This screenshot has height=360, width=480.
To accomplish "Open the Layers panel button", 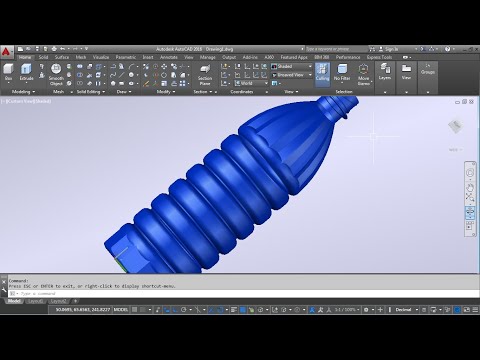I will point(385,72).
